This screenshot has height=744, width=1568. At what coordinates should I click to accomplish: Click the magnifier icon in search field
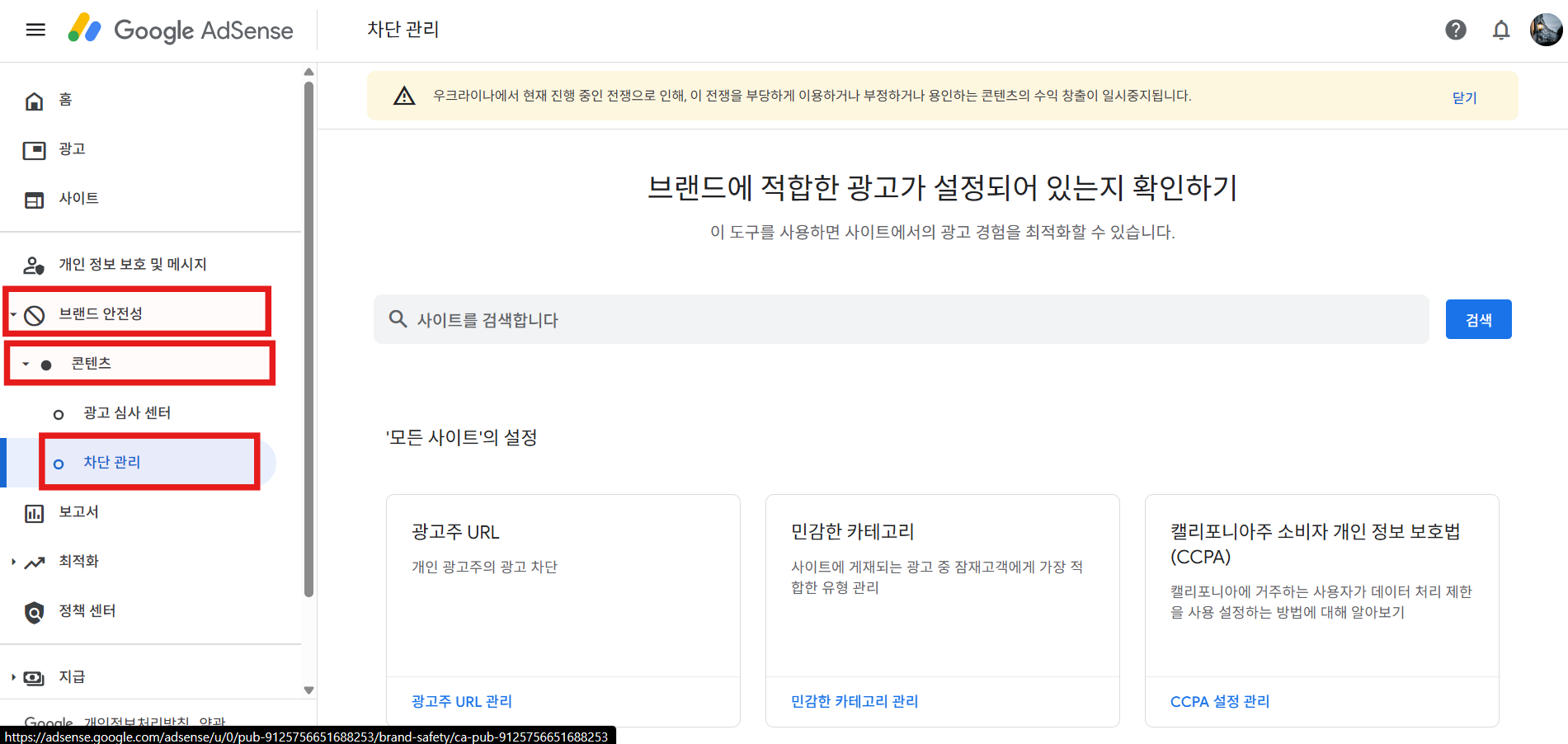[398, 318]
